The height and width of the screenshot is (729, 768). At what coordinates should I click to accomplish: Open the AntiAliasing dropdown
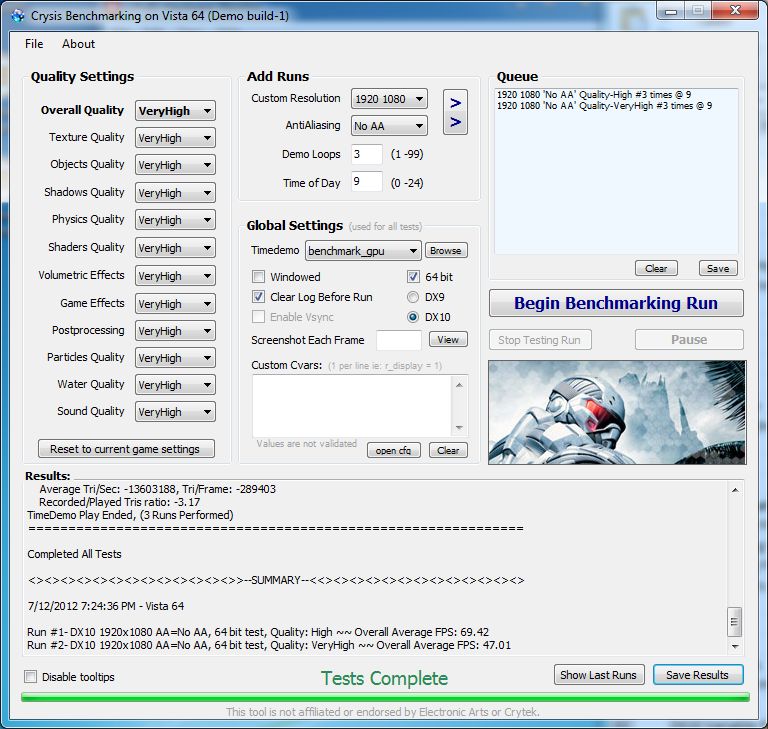click(389, 125)
